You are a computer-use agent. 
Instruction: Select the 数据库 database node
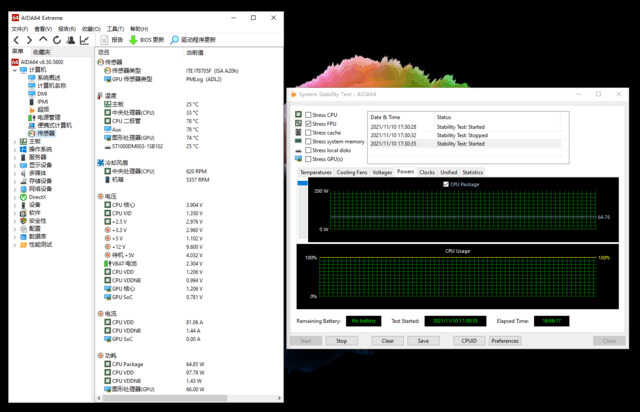pyautogui.click(x=33, y=236)
